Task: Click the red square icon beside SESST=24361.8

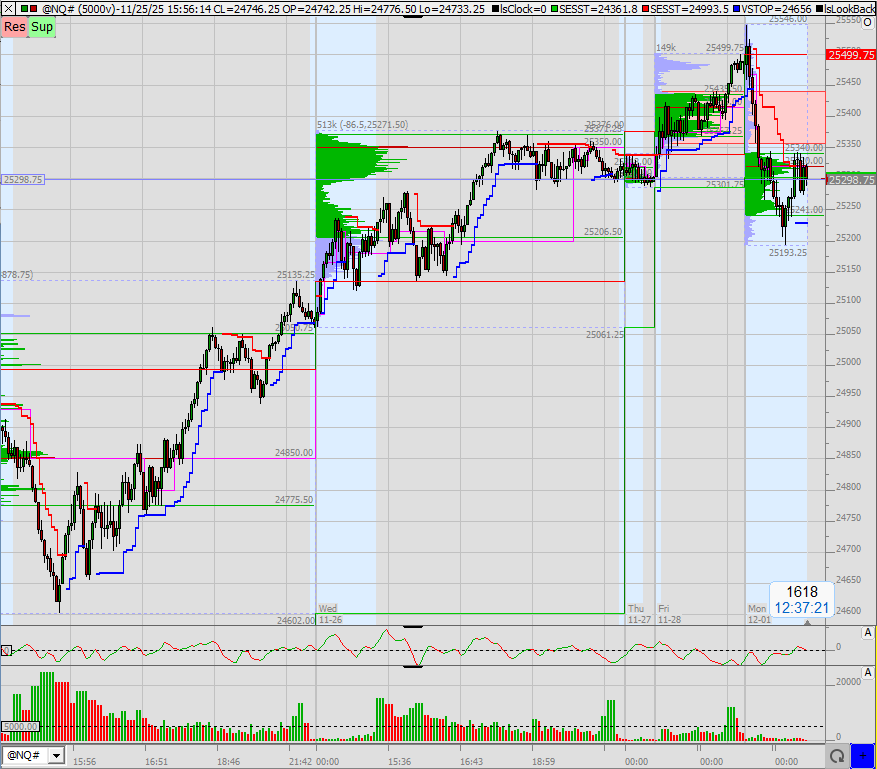Action: coord(552,7)
